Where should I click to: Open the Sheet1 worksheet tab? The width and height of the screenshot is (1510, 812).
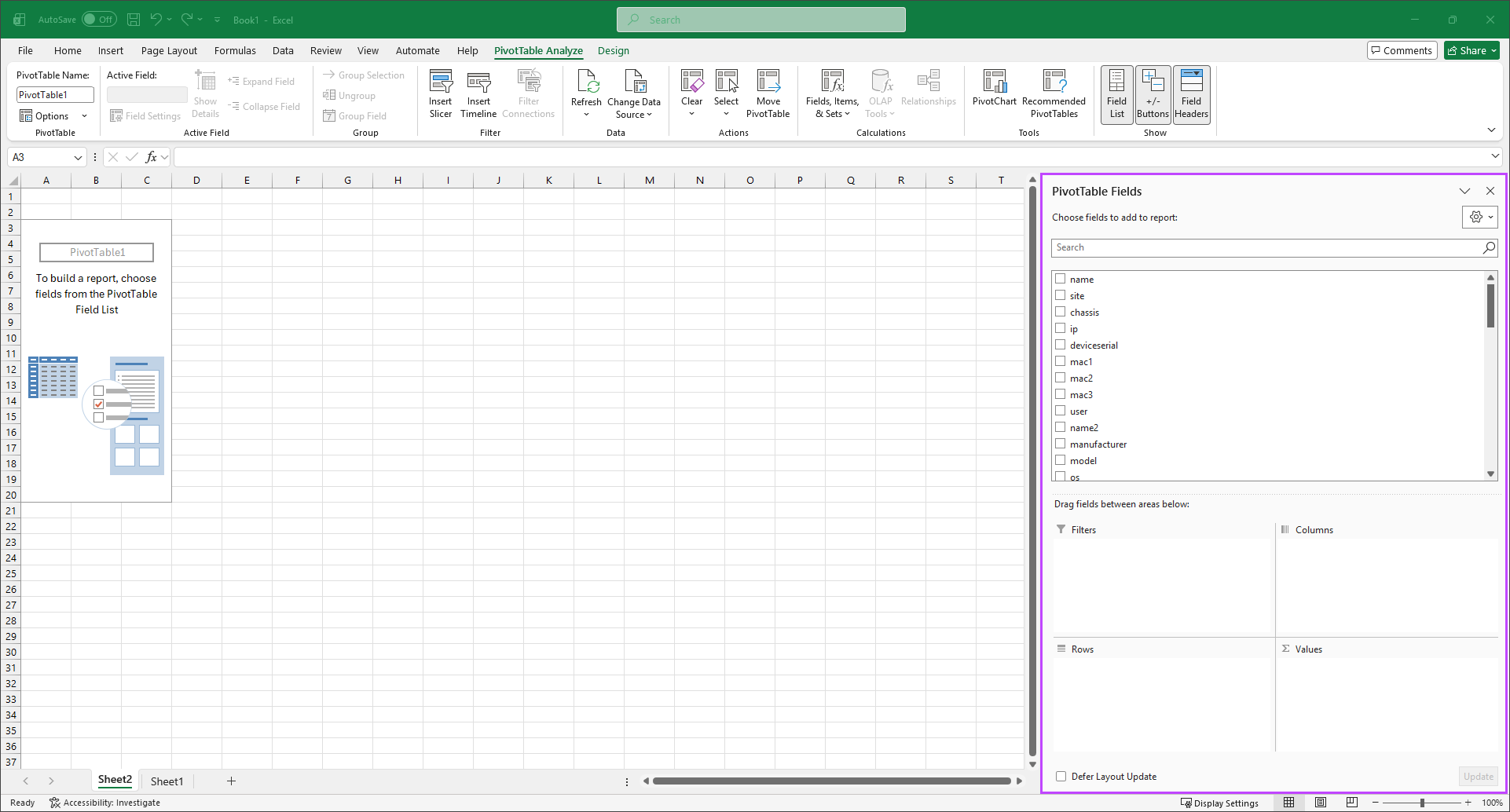click(x=167, y=781)
